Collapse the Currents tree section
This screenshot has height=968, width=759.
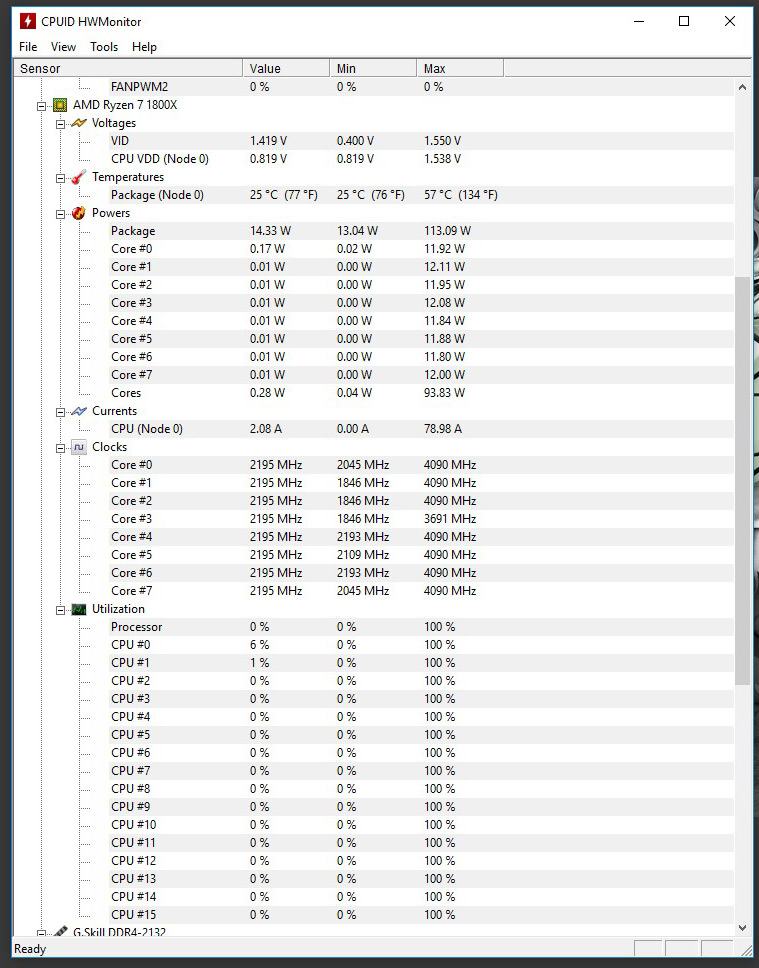61,412
